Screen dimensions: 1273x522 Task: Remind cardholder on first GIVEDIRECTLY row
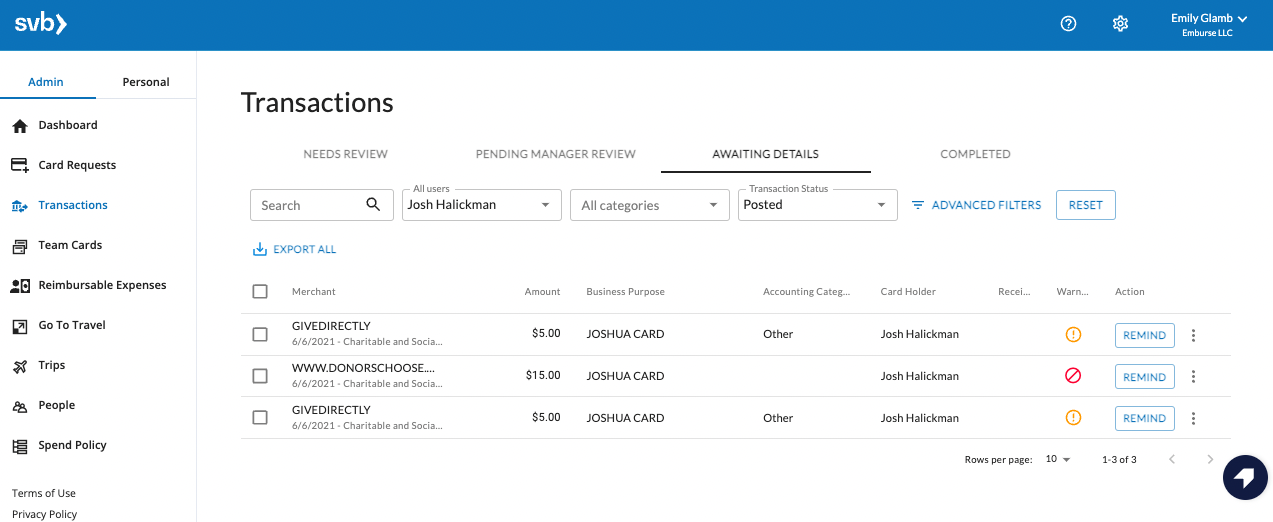tap(1145, 335)
